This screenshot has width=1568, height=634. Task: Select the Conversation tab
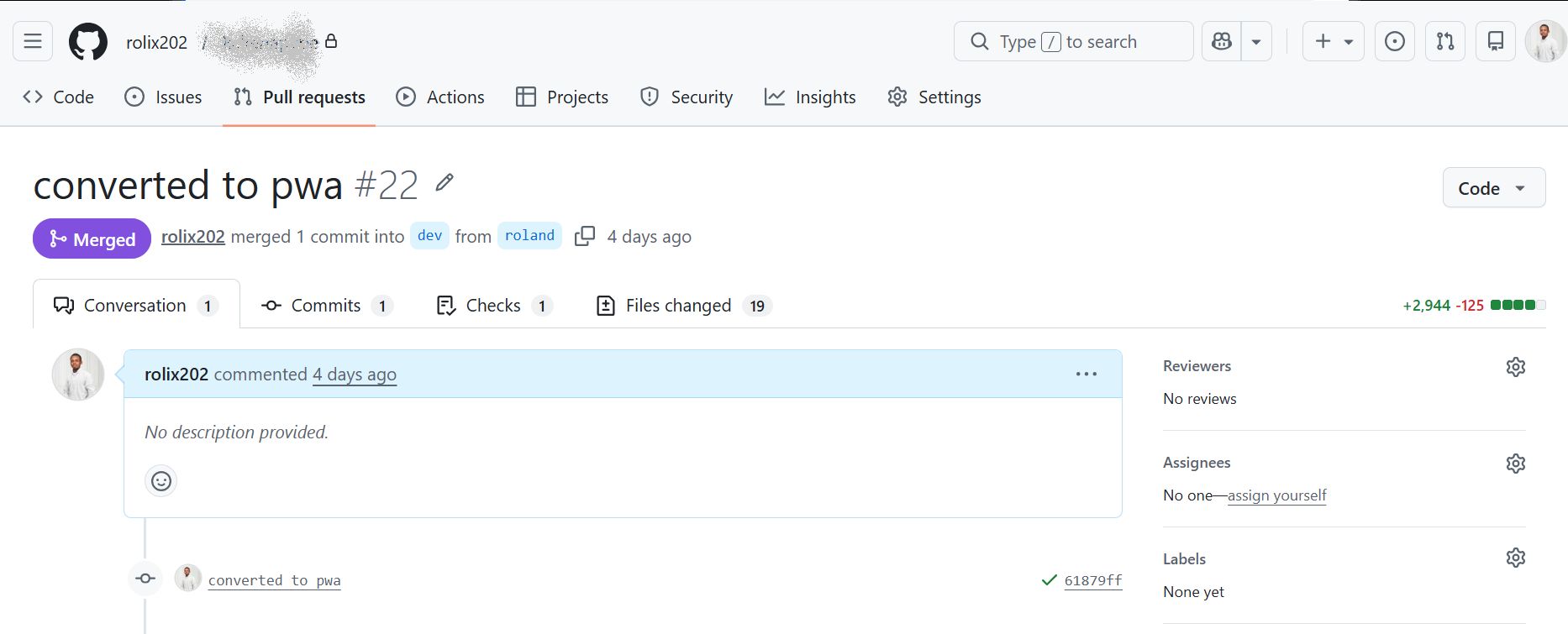pyautogui.click(x=136, y=305)
